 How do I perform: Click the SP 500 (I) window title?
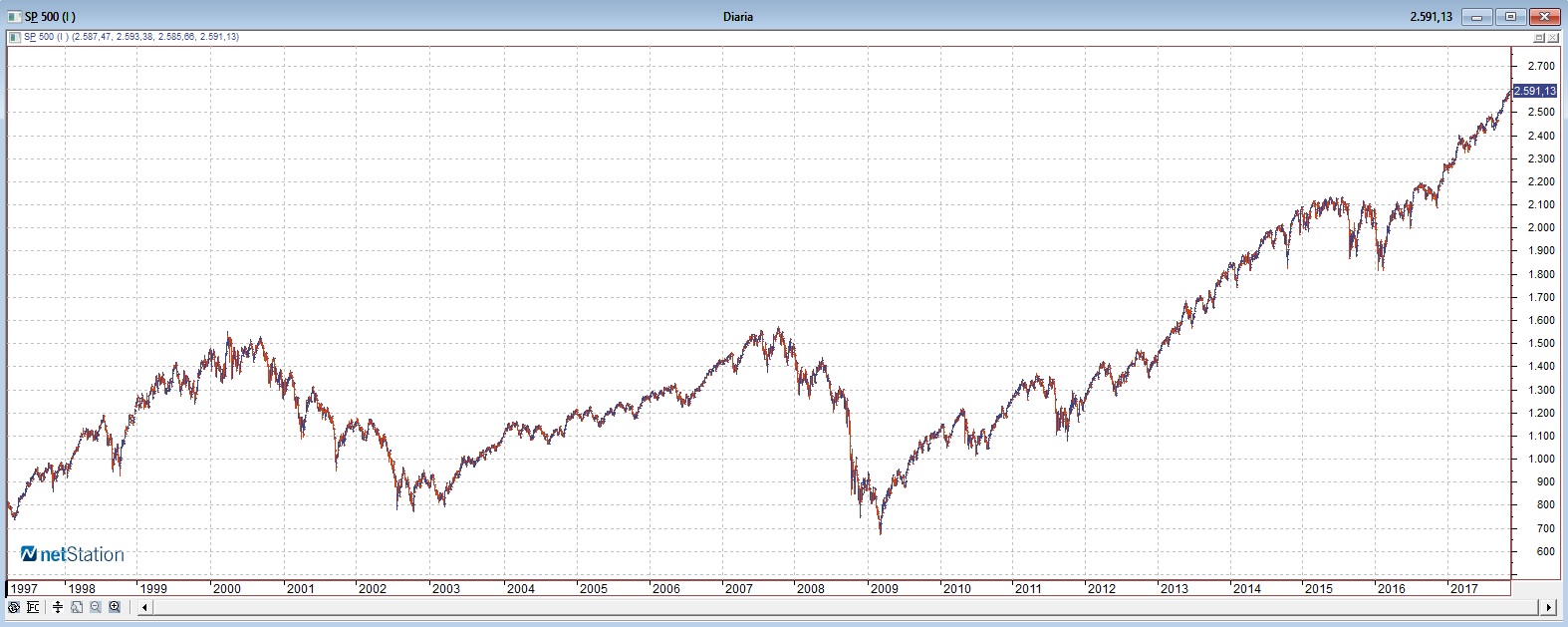[50, 17]
